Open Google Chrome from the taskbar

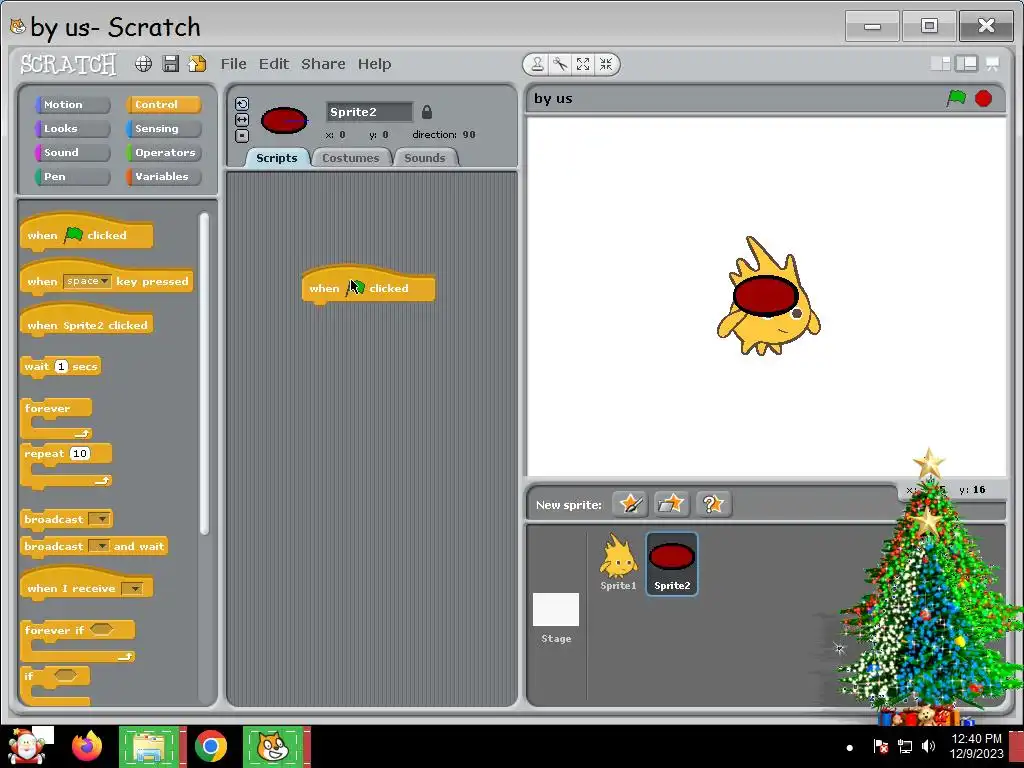coord(210,746)
